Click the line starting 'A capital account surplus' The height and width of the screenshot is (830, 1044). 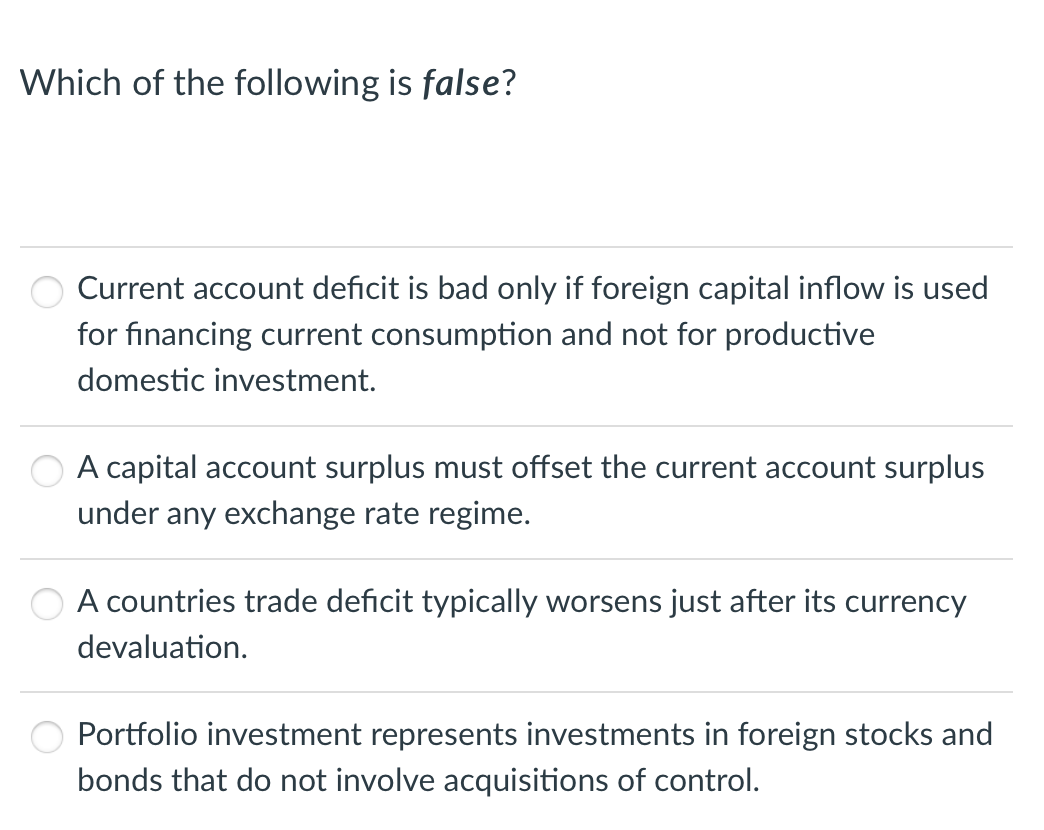530,467
